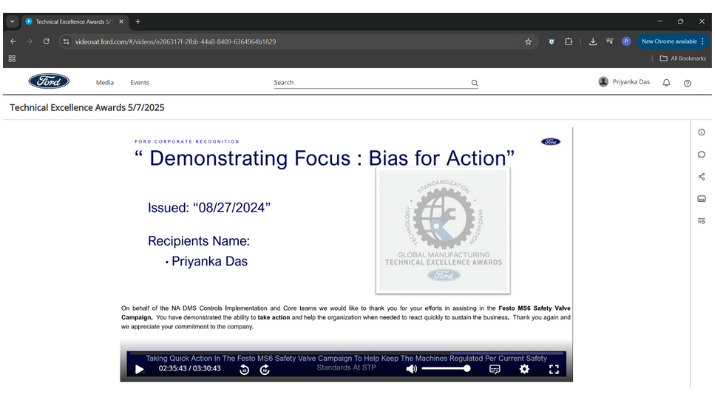This screenshot has height=400, width=715.
Task: Enter fullscreen video mode
Action: 553,369
